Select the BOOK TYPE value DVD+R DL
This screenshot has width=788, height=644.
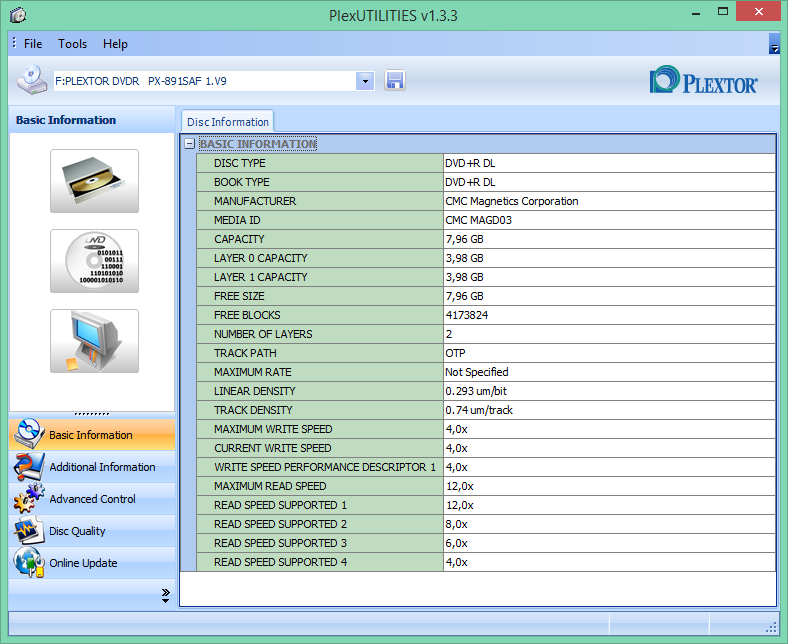(470, 182)
